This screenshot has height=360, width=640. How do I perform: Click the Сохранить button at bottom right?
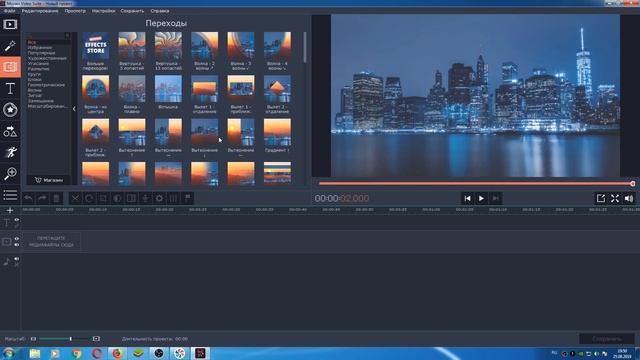pyautogui.click(x=607, y=339)
